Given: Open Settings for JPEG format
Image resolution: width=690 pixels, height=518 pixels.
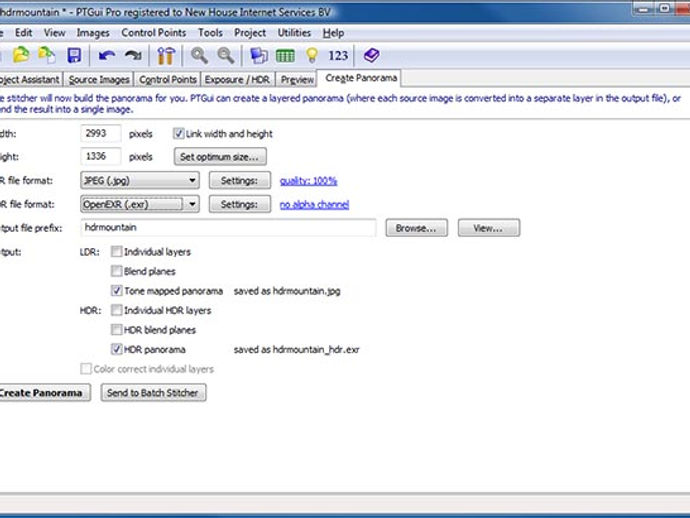Looking at the screenshot, I should [239, 180].
